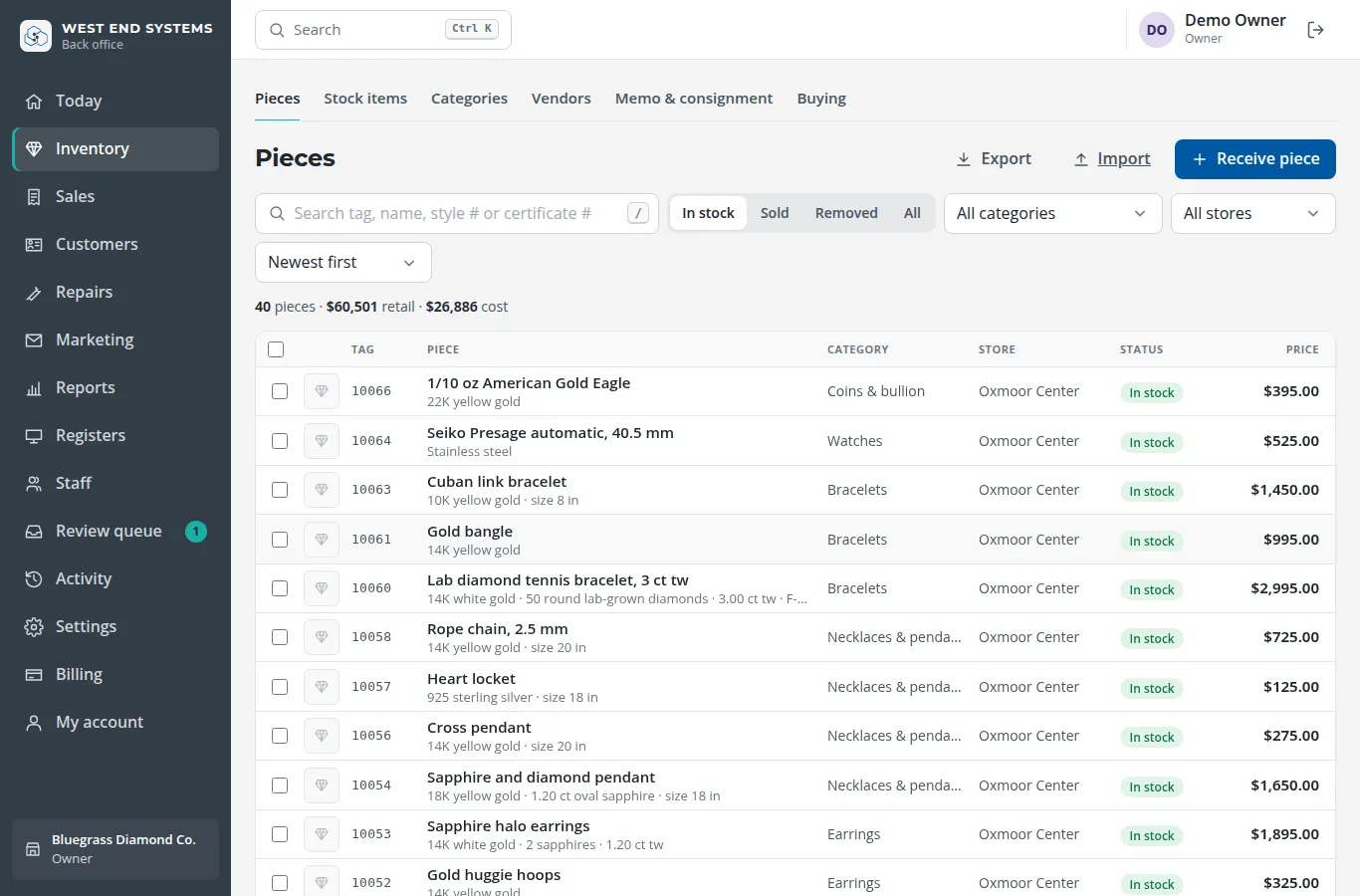
Task: Switch to the Vendors tab
Action: (x=562, y=99)
